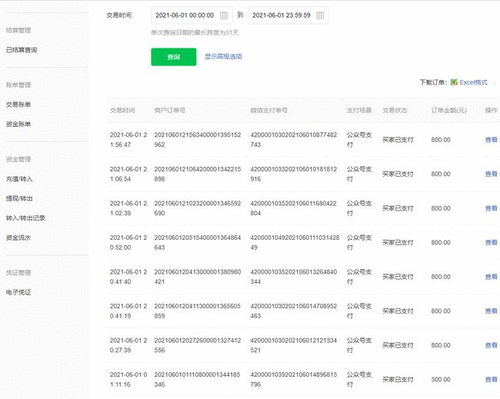Viewport: 500px width, 399px height.
Task: Click the 交易状态 column header
Action: pos(395,110)
